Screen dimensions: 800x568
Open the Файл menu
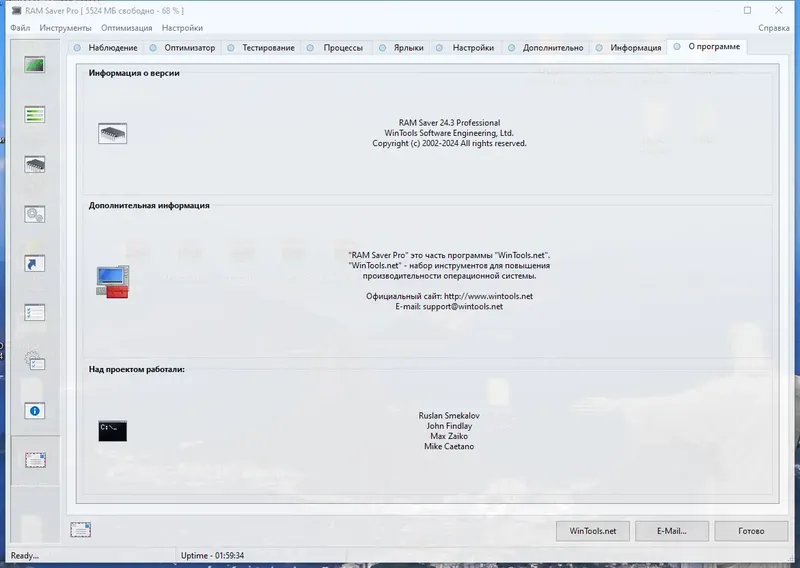point(20,28)
